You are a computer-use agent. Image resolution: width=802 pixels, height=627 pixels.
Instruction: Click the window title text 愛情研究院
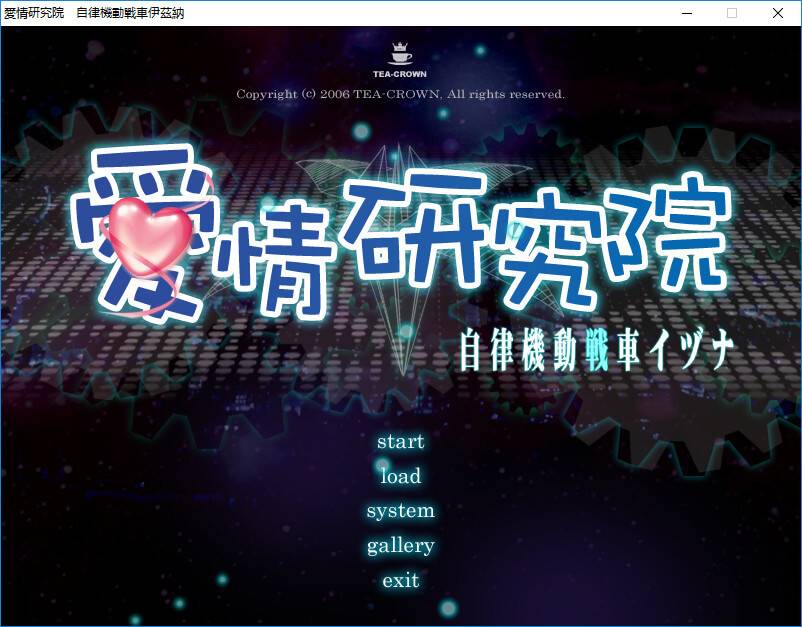coord(33,13)
